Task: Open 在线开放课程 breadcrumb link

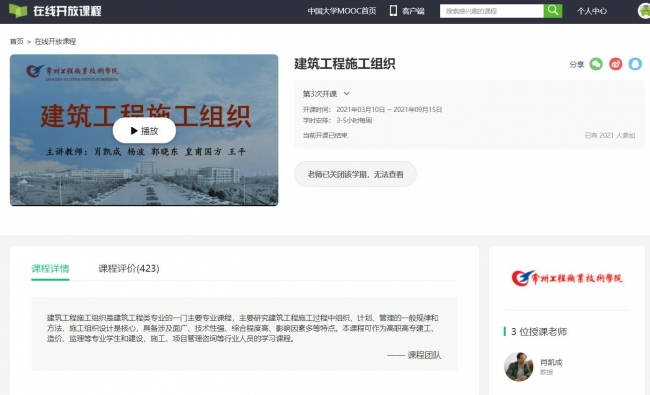Action: (x=55, y=41)
